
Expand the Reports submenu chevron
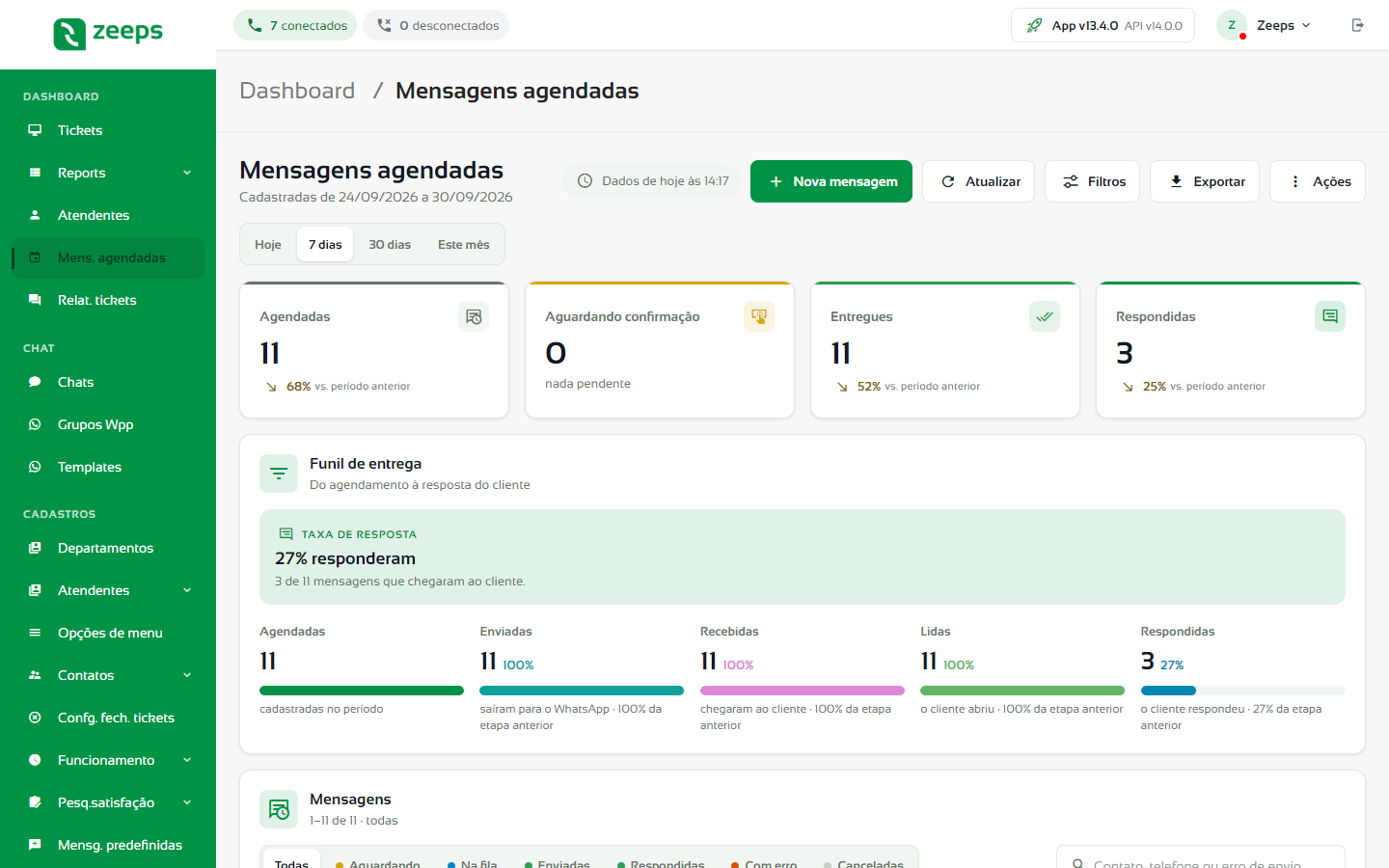point(187,173)
